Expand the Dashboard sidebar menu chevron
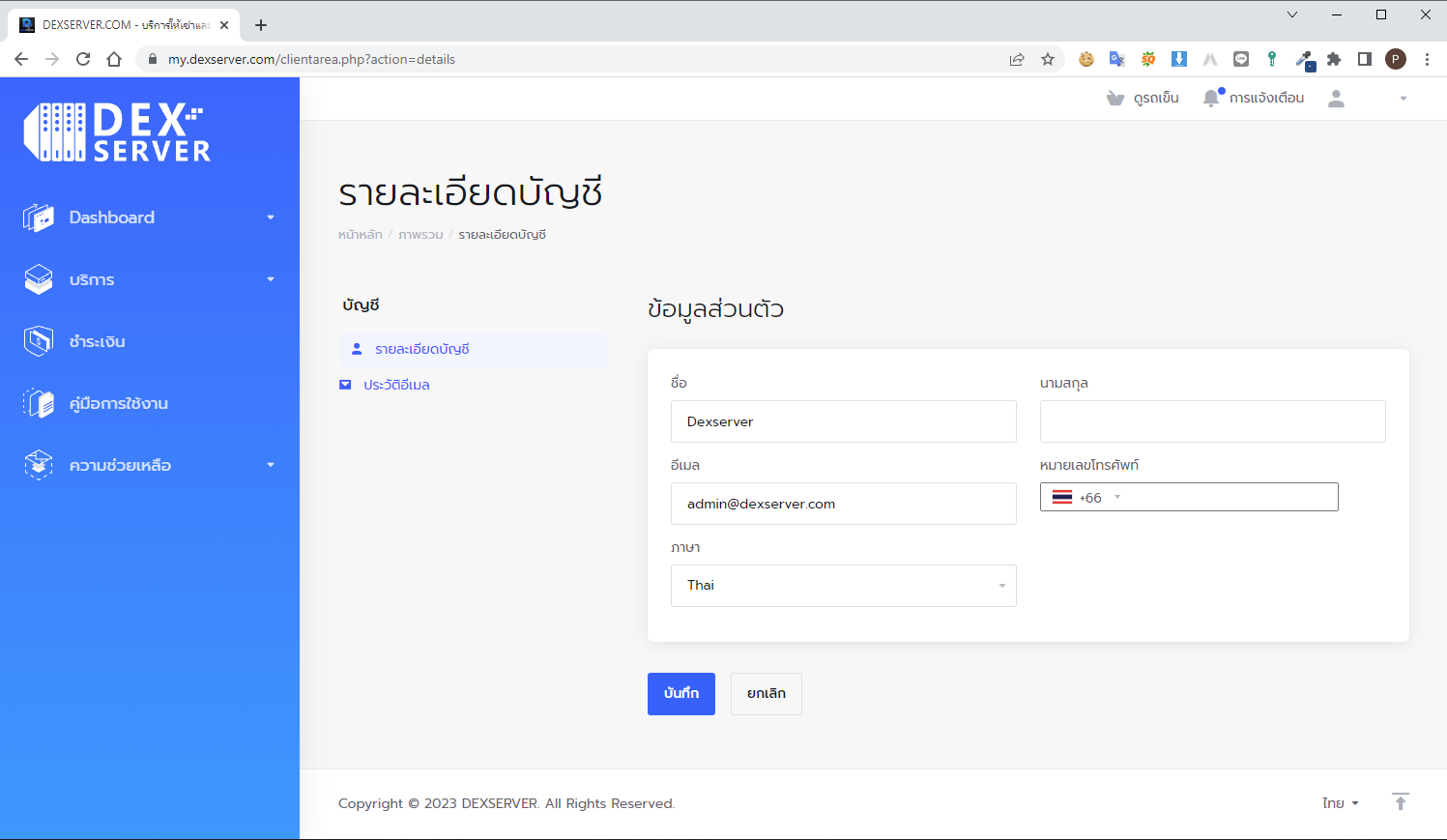The height and width of the screenshot is (840, 1447). (x=271, y=217)
